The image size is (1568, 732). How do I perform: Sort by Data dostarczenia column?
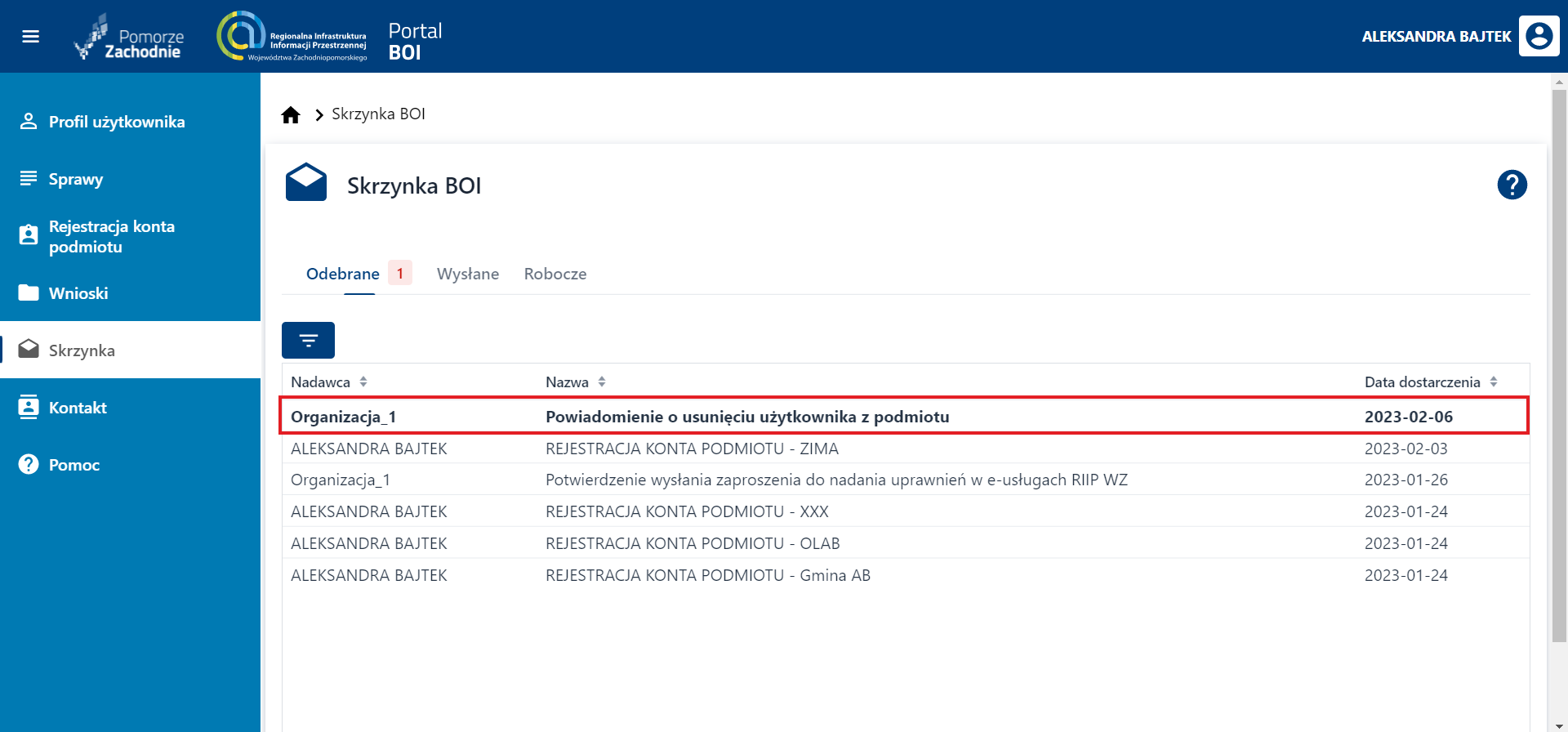point(1493,382)
